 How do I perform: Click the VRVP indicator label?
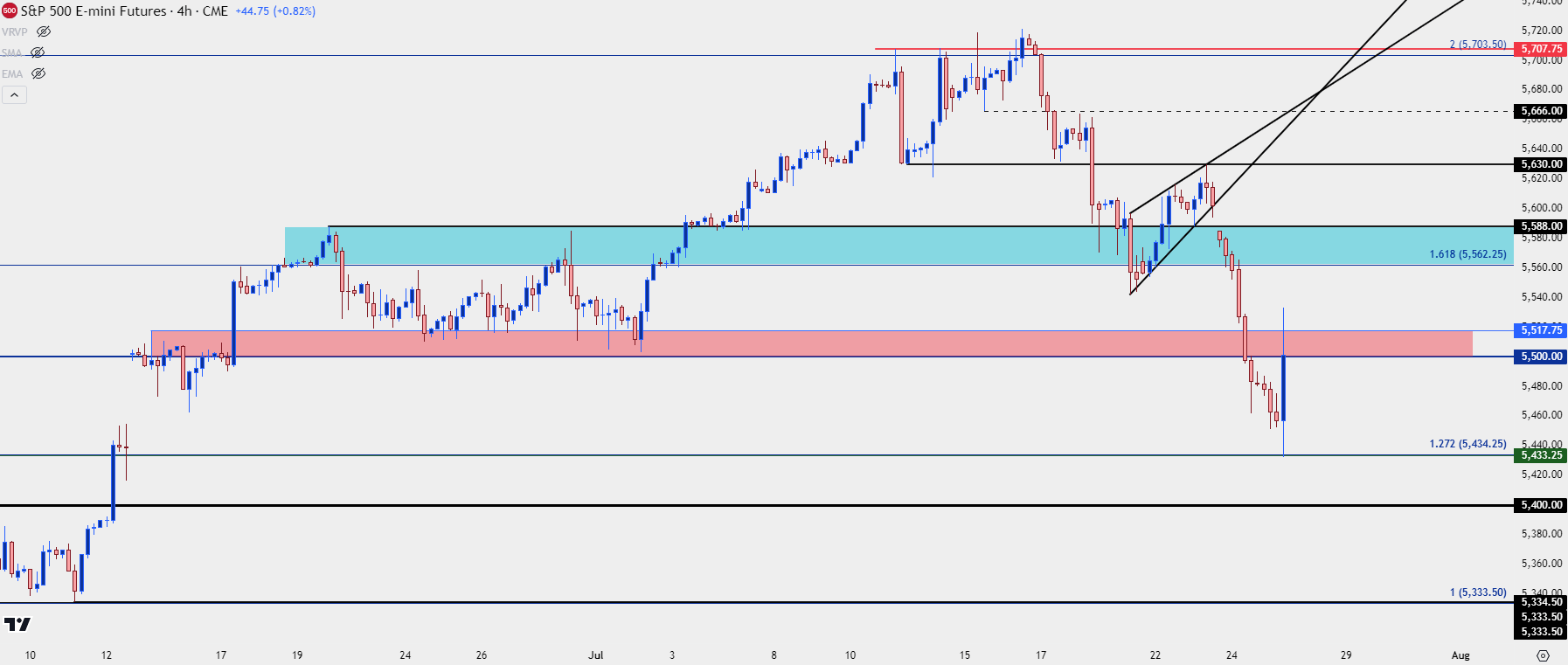pyautogui.click(x=15, y=31)
